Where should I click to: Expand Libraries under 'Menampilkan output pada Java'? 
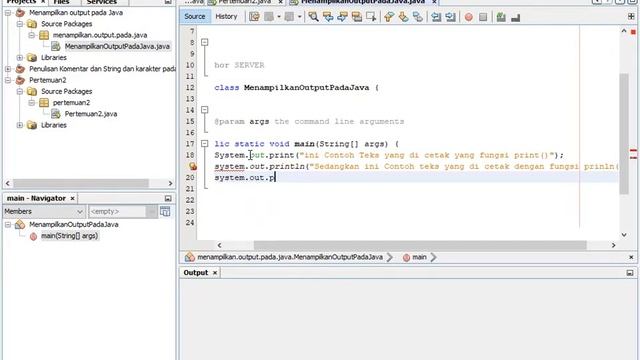20,58
